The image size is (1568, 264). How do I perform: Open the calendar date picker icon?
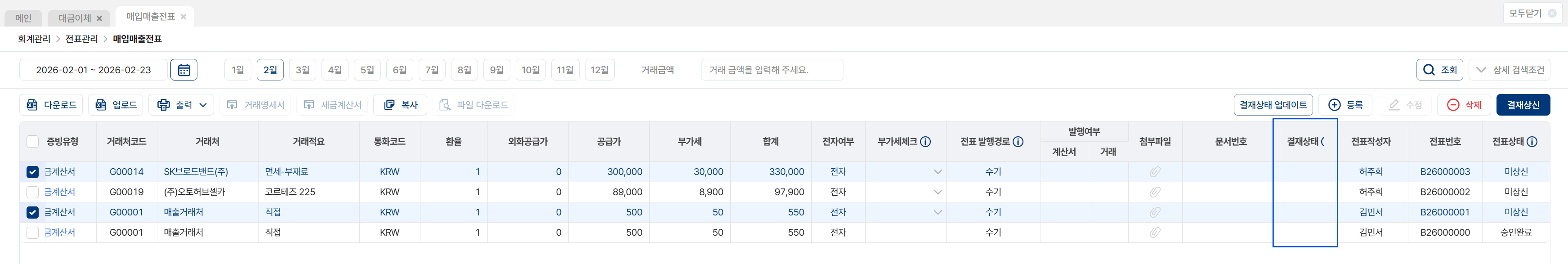pyautogui.click(x=184, y=70)
